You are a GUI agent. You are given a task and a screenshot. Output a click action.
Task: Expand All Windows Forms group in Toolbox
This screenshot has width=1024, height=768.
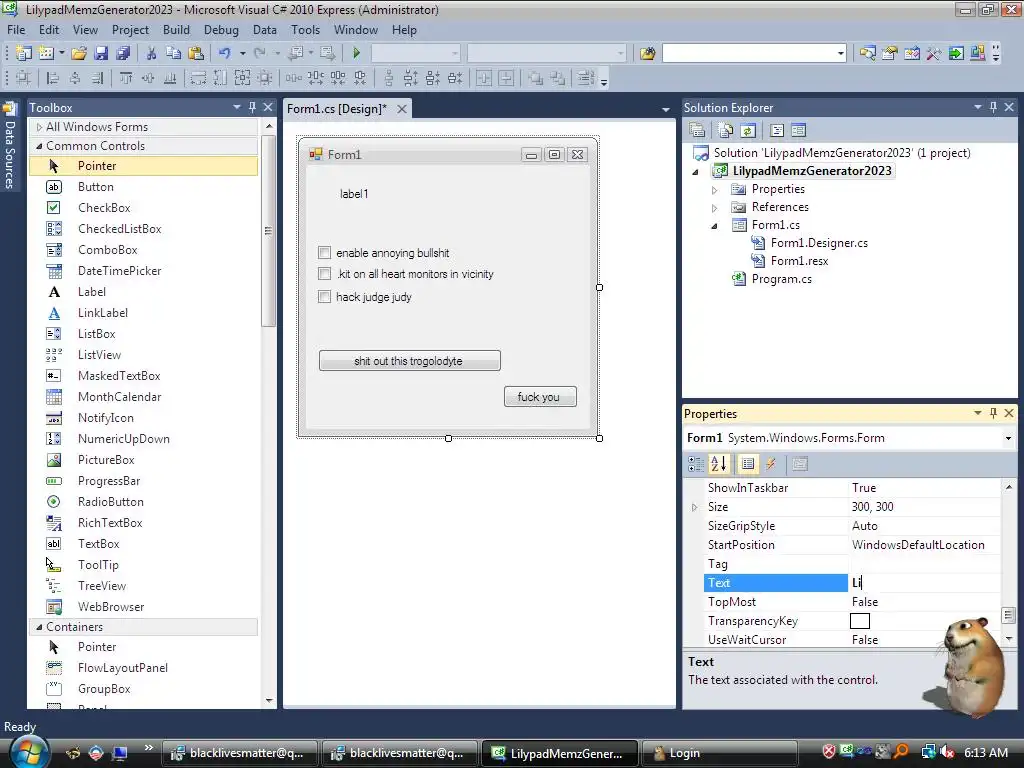(39, 127)
